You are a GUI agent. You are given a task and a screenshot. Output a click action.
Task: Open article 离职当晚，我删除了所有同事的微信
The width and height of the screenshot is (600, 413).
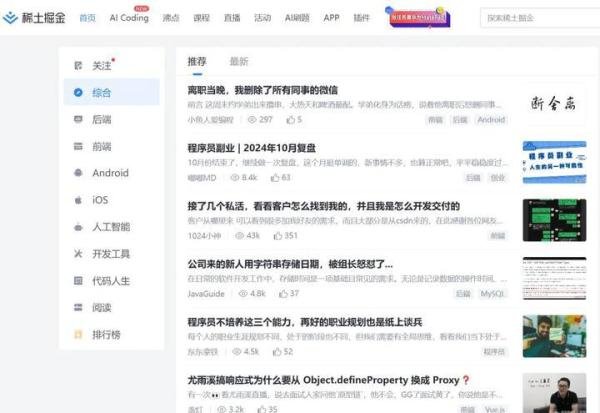(x=262, y=90)
